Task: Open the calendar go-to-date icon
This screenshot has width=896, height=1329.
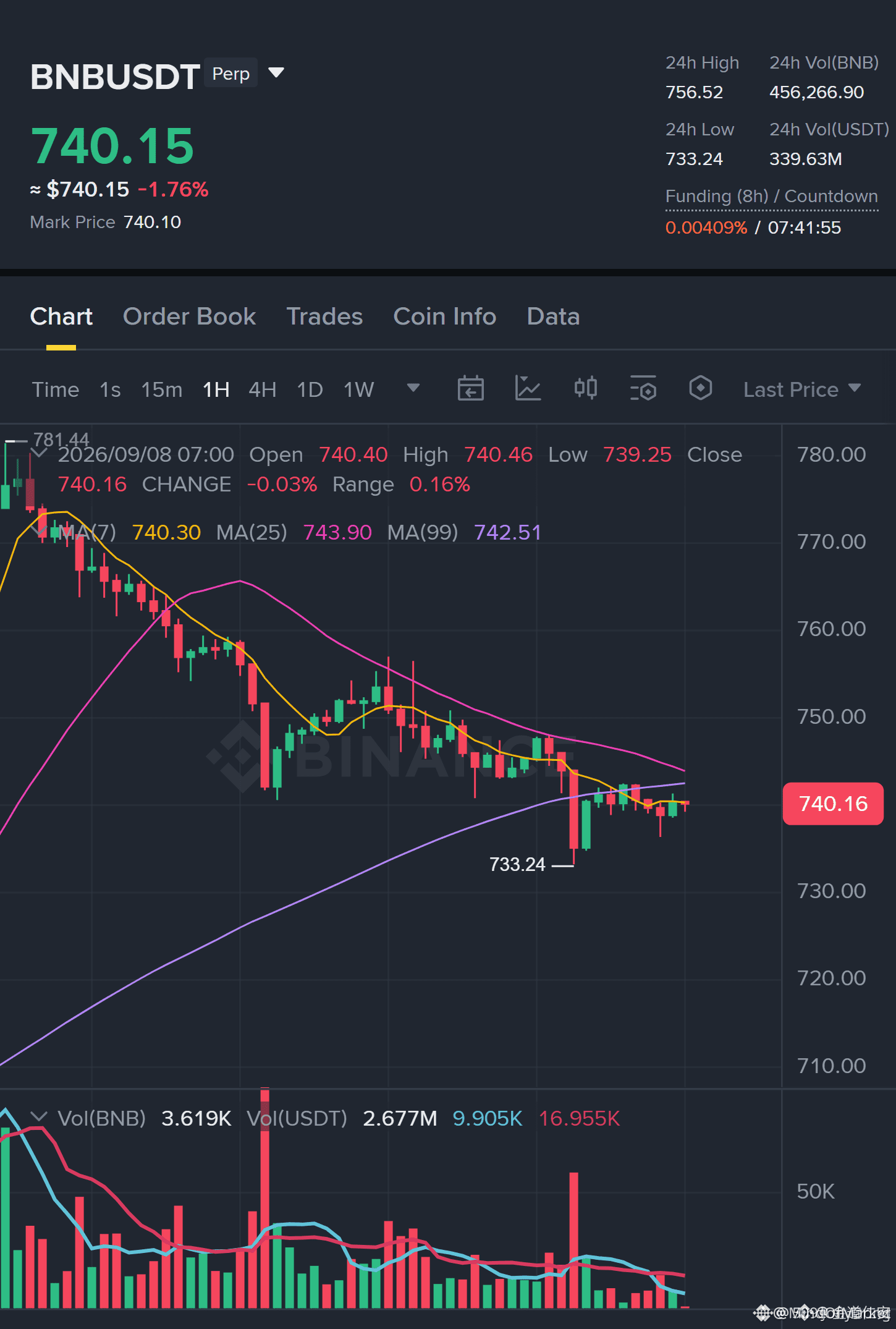Action: 470,389
